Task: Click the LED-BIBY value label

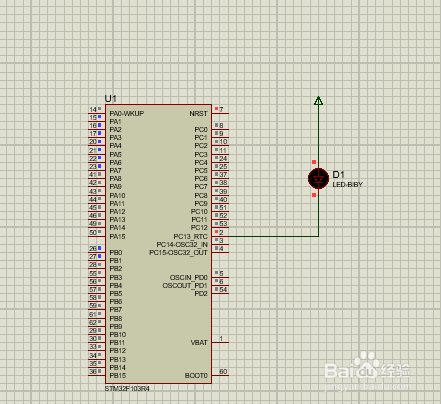Action: (x=347, y=184)
